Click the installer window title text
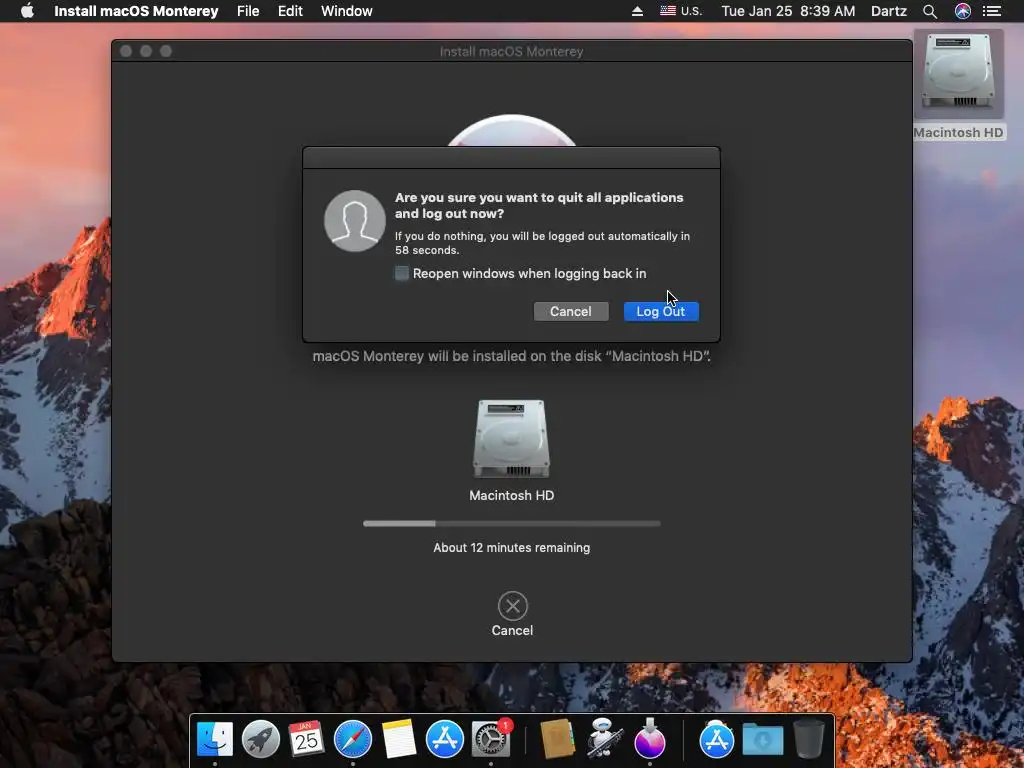 coord(511,52)
